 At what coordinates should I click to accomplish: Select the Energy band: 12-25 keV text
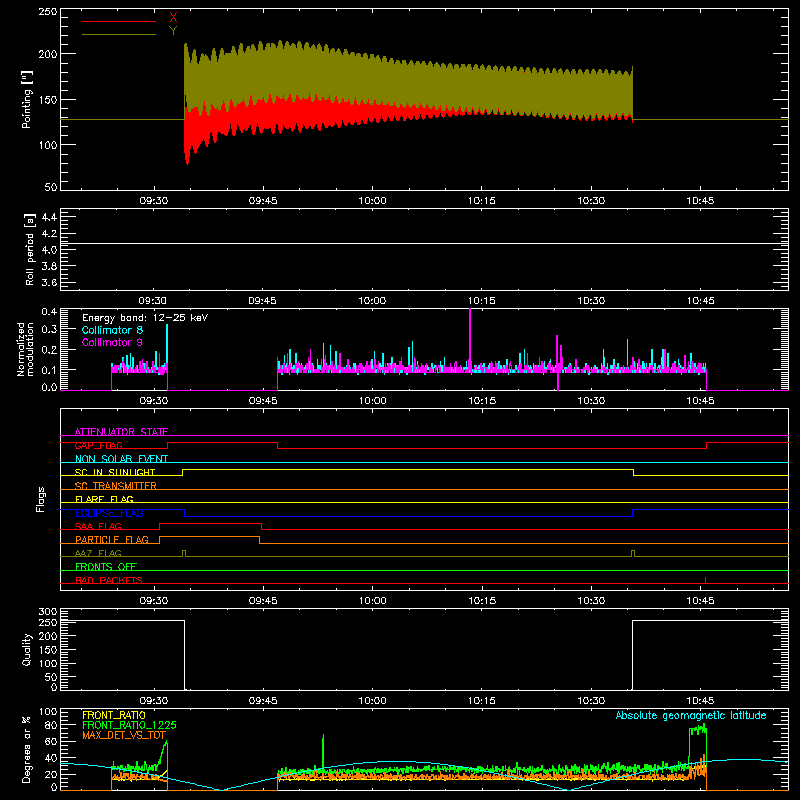[145, 318]
